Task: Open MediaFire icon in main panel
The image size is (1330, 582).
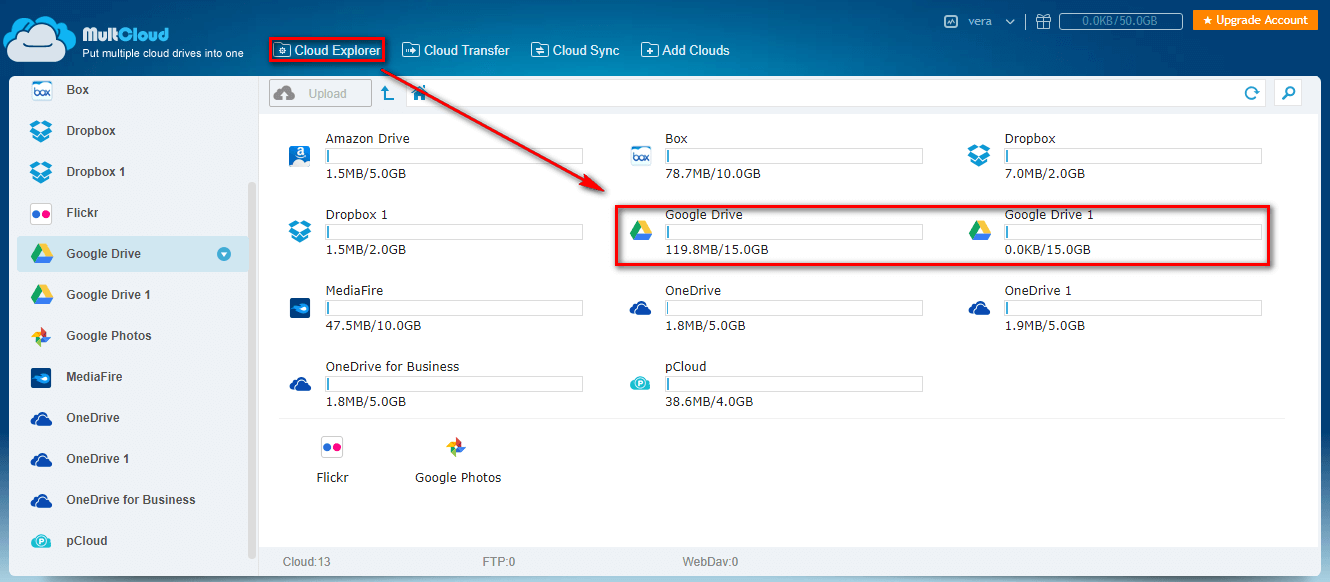Action: [300, 308]
